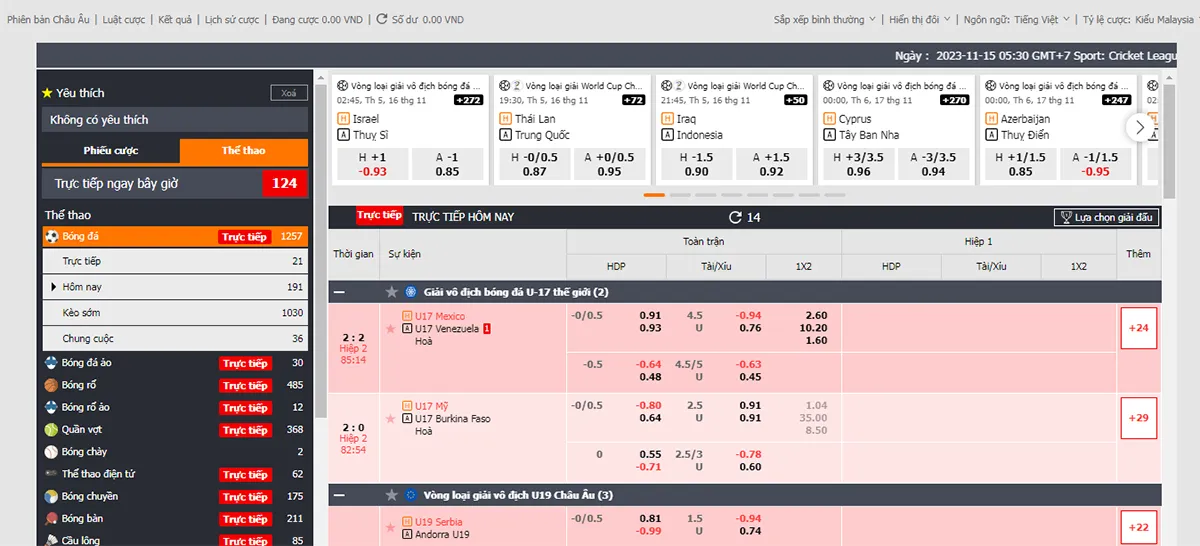The width and height of the screenshot is (1200, 546).
Task: Click the Bóng bàn table tennis icon
Action: [51, 518]
